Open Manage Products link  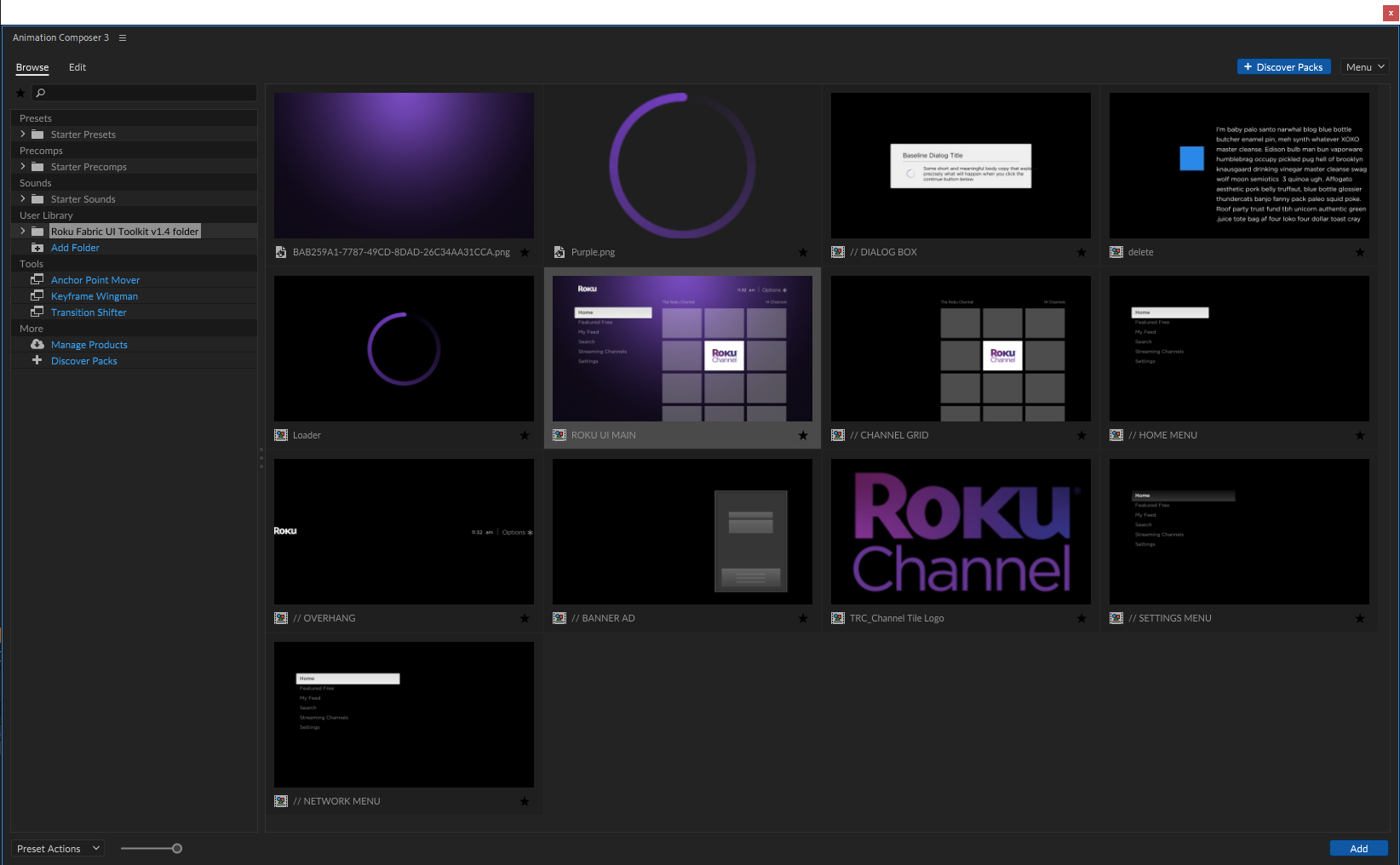[x=89, y=345]
